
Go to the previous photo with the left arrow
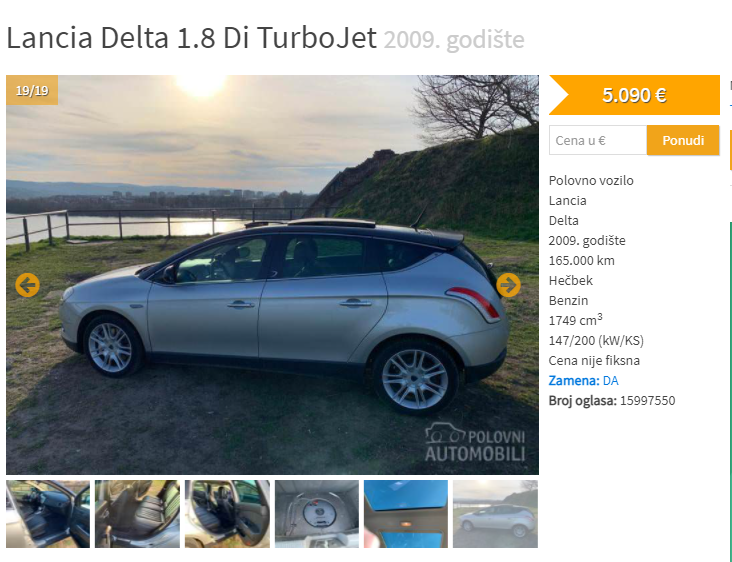[27, 285]
